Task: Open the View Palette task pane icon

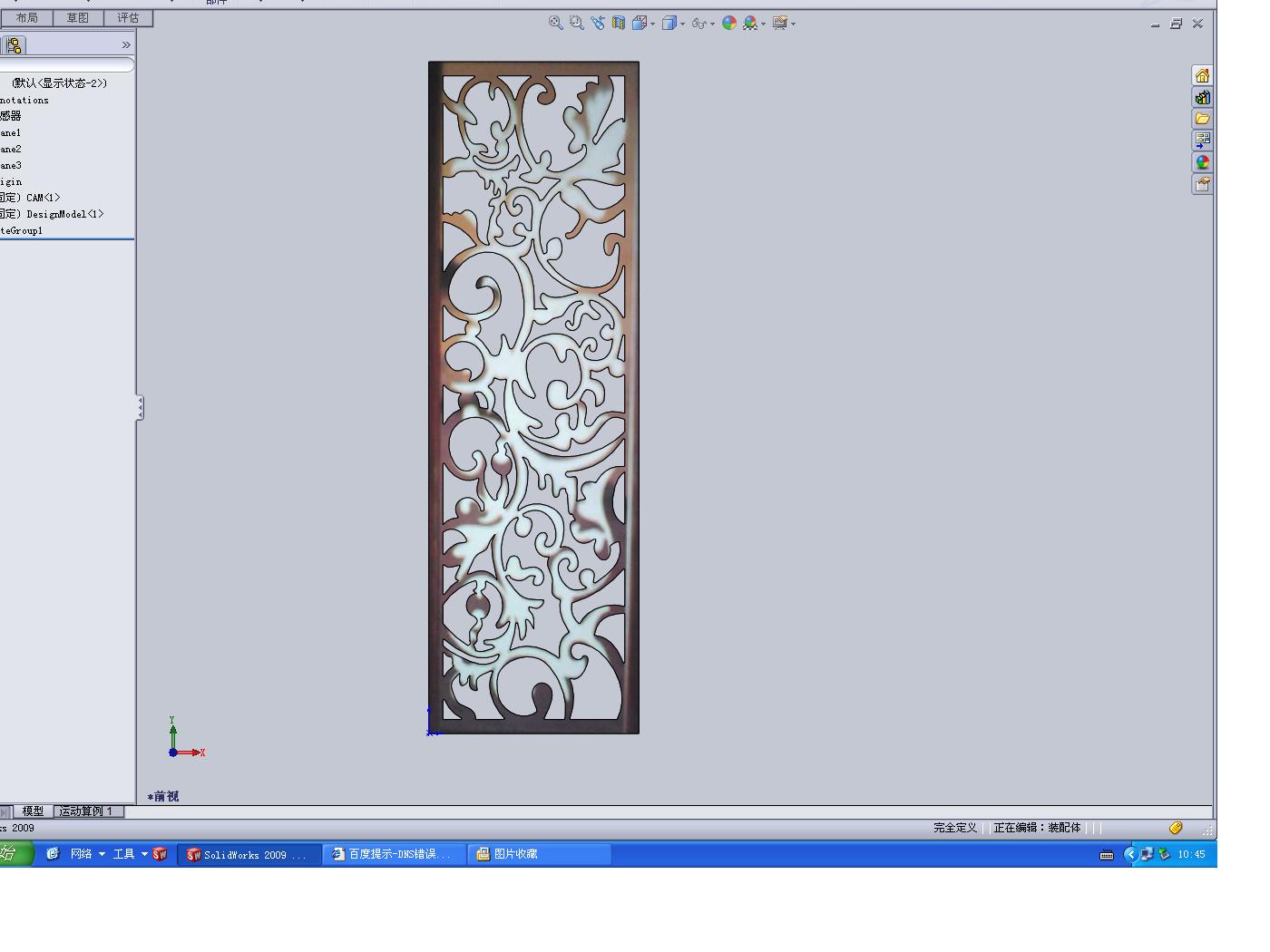Action: point(1202,141)
